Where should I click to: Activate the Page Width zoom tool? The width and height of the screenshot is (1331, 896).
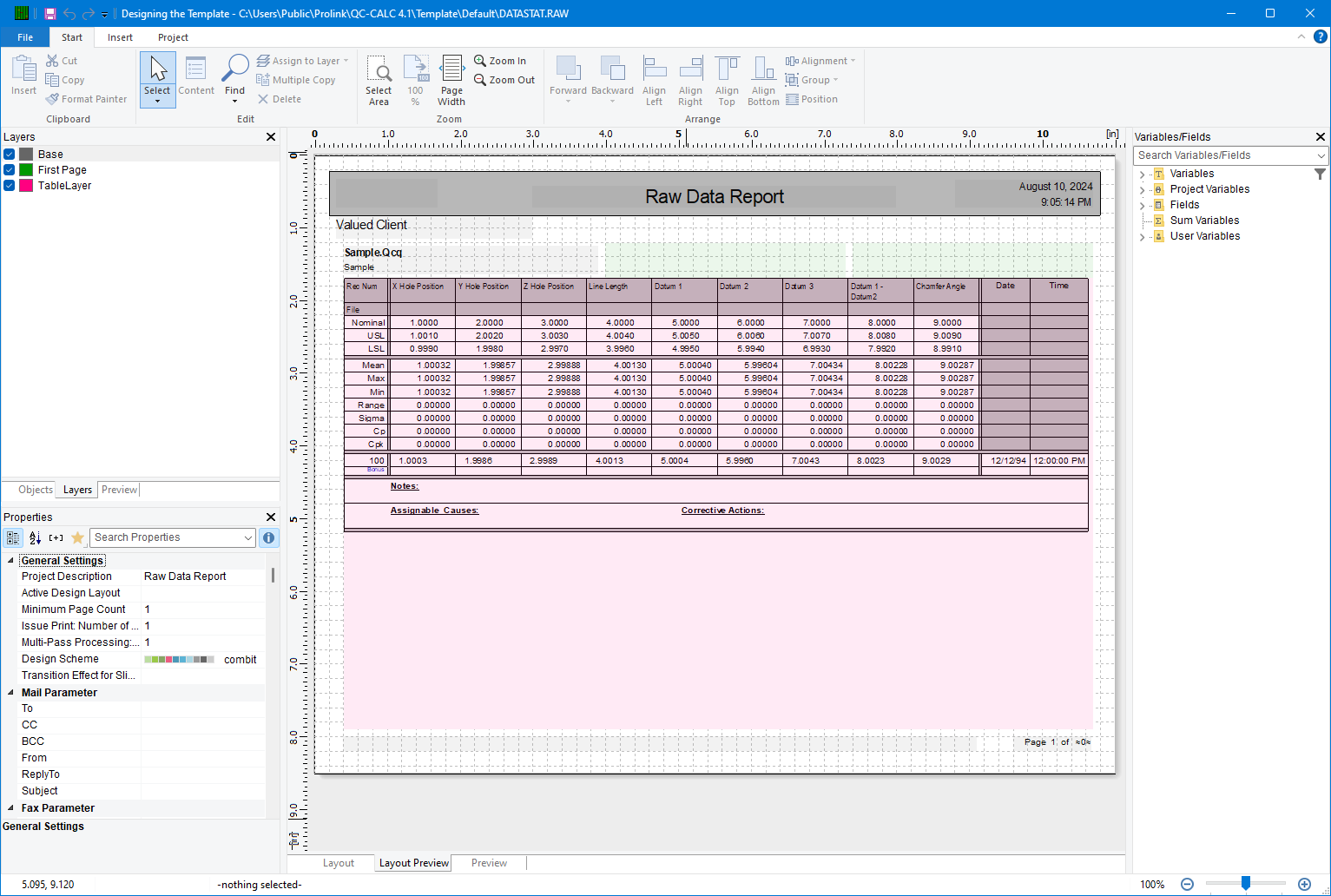point(451,78)
